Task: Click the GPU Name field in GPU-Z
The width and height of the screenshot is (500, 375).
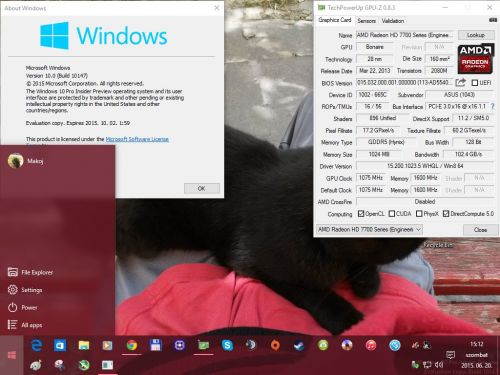Action: tap(405, 35)
